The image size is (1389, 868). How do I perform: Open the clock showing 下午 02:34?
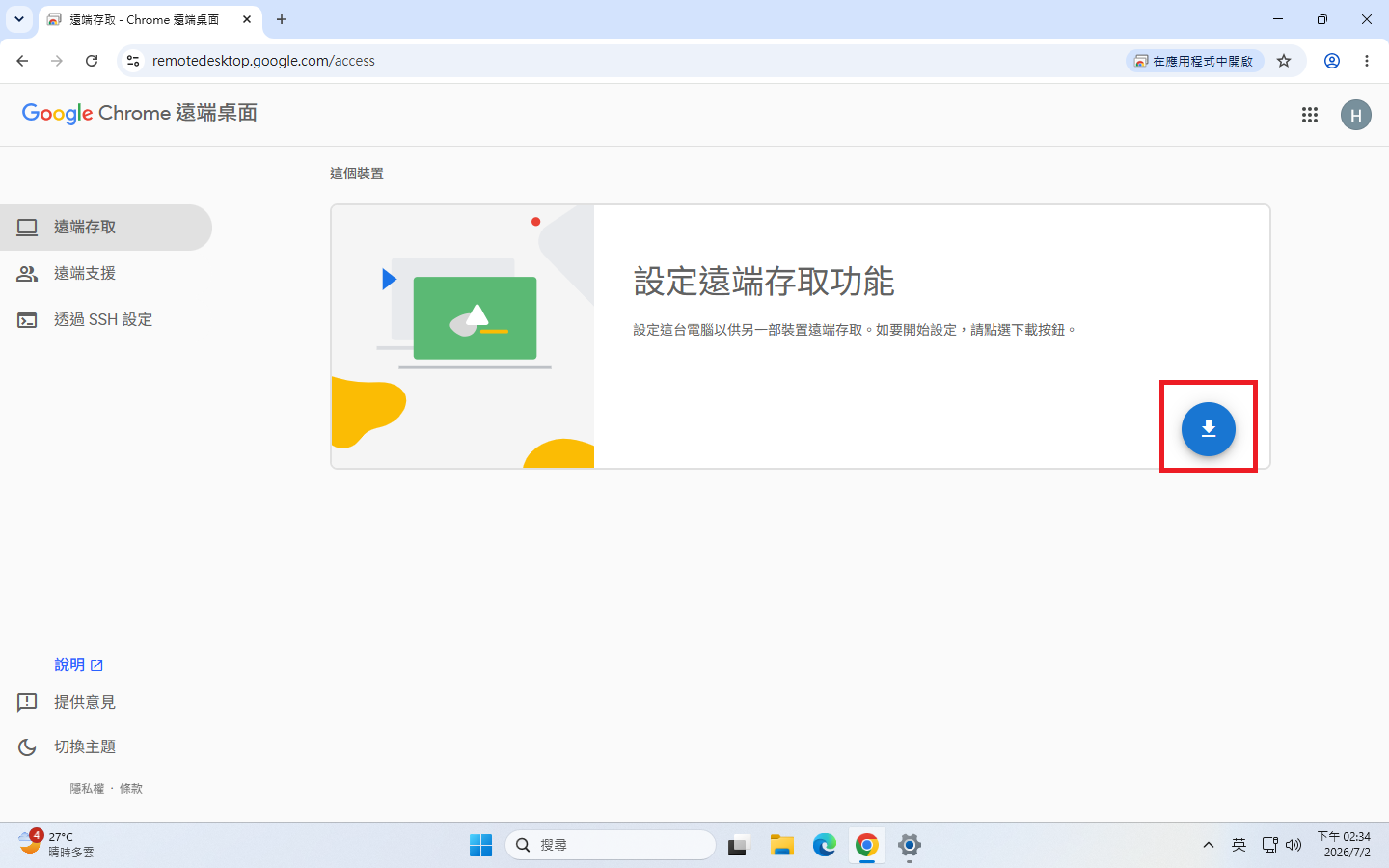tap(1344, 845)
